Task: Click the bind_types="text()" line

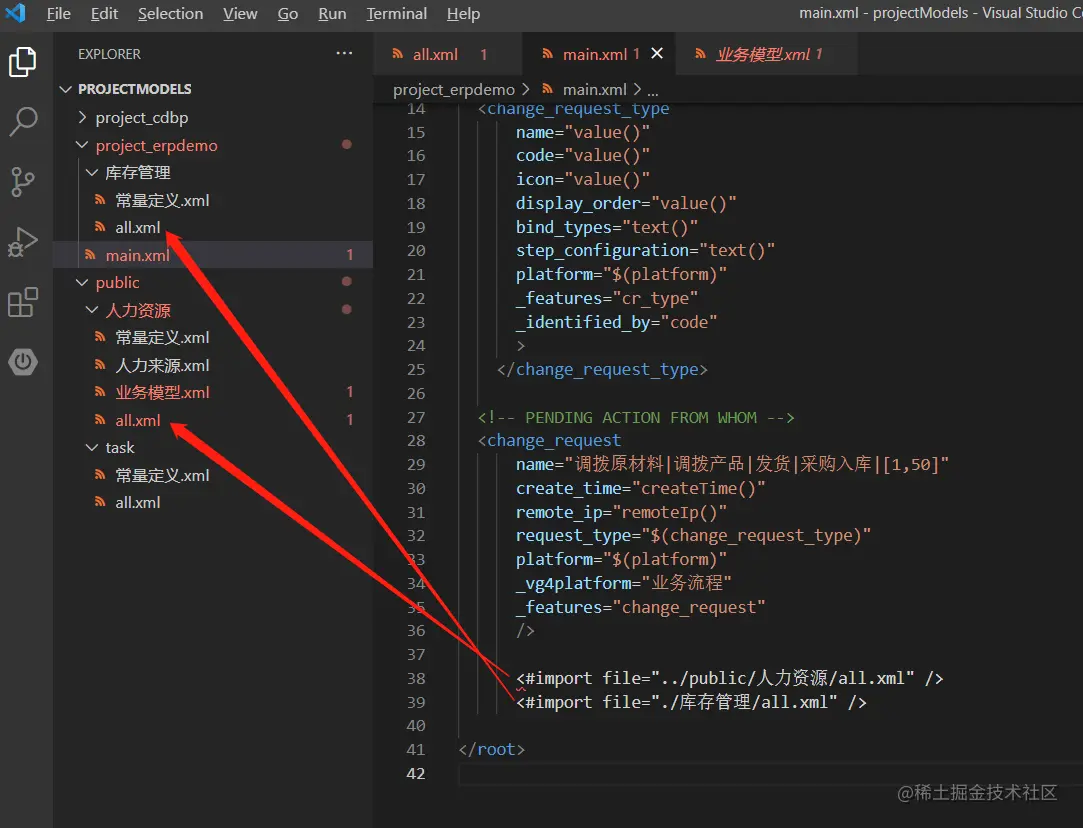Action: click(x=606, y=227)
